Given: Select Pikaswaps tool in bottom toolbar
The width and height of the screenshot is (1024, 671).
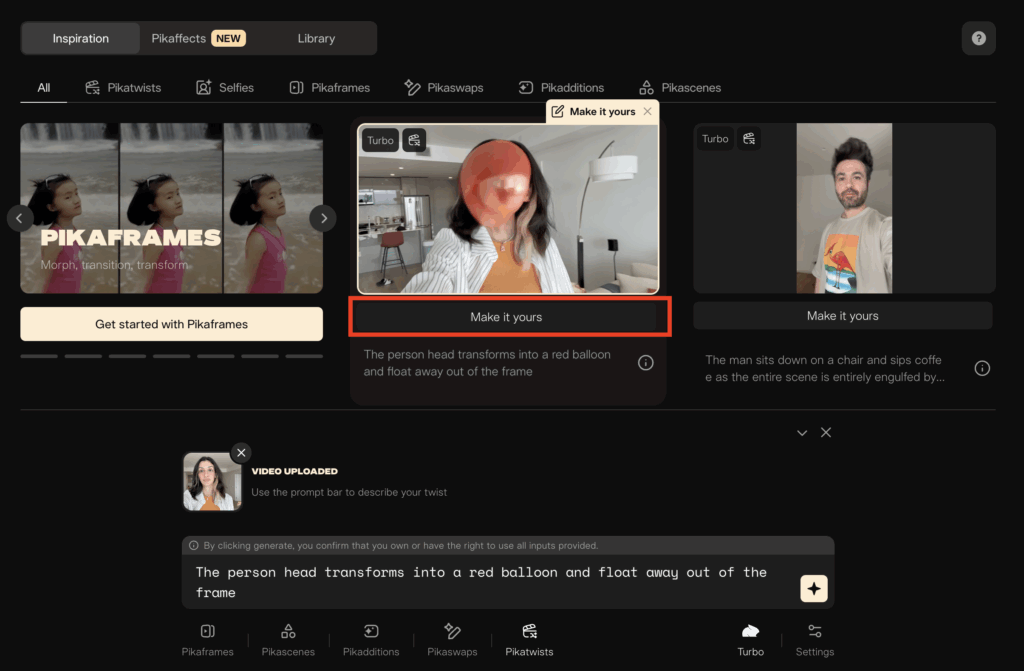Looking at the screenshot, I should tap(451, 639).
